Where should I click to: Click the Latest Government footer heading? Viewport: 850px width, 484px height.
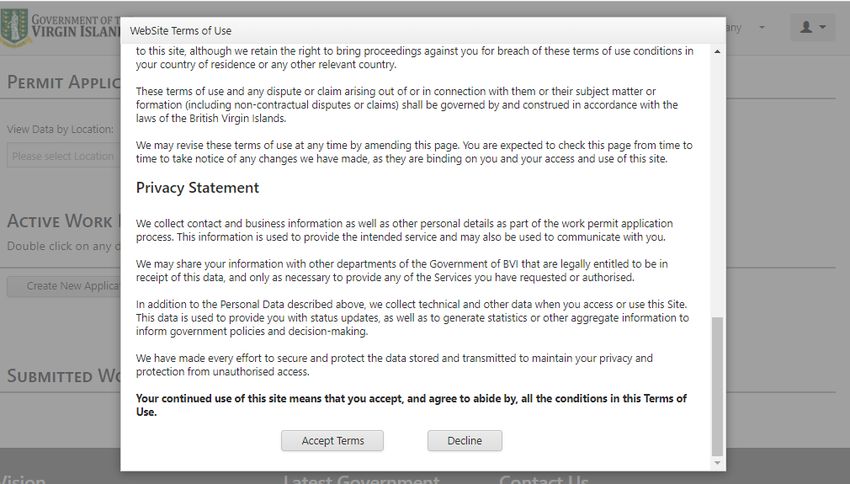[x=361, y=479]
